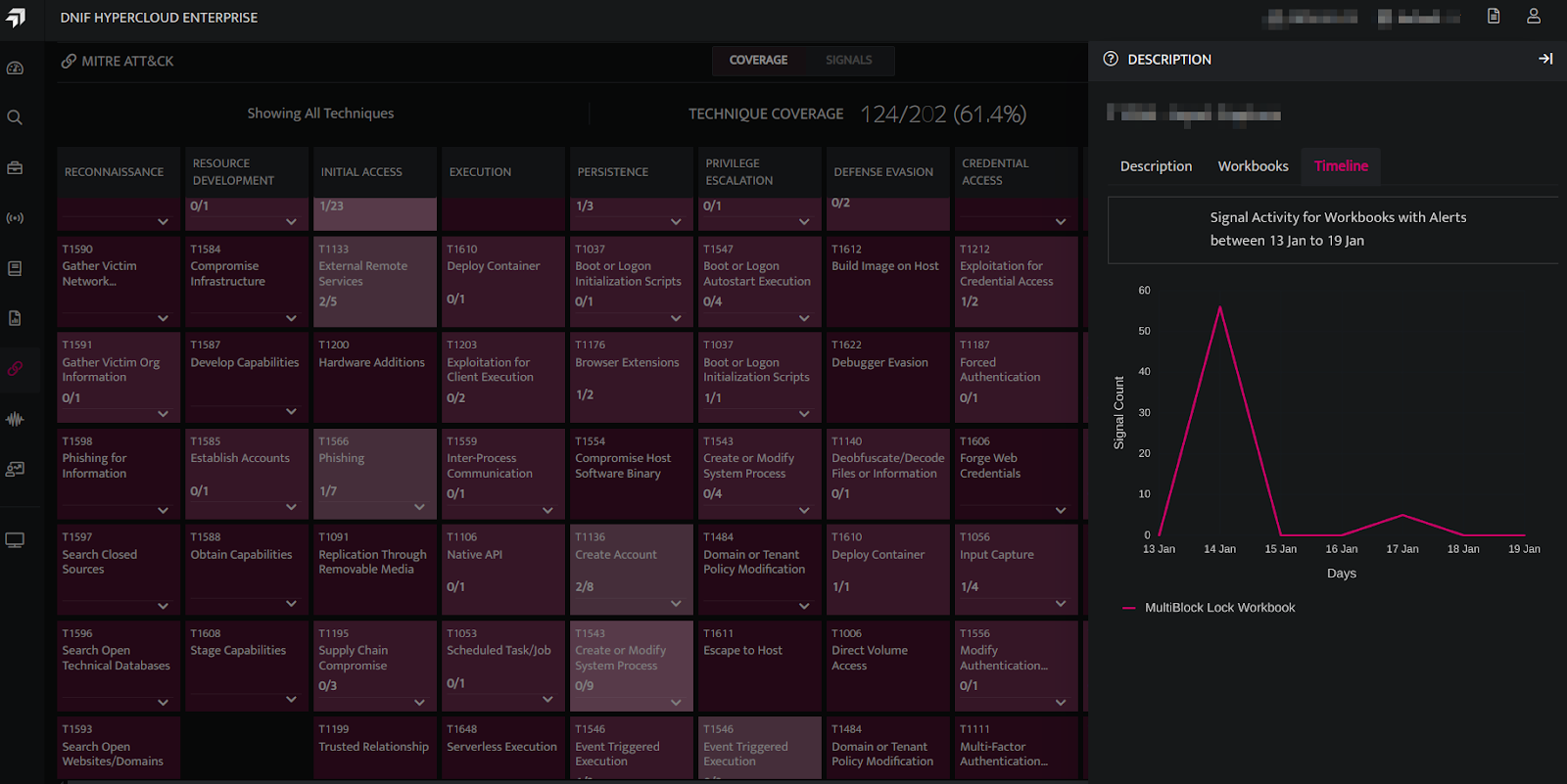Click the 14 Jan peak on chart

point(1219,307)
